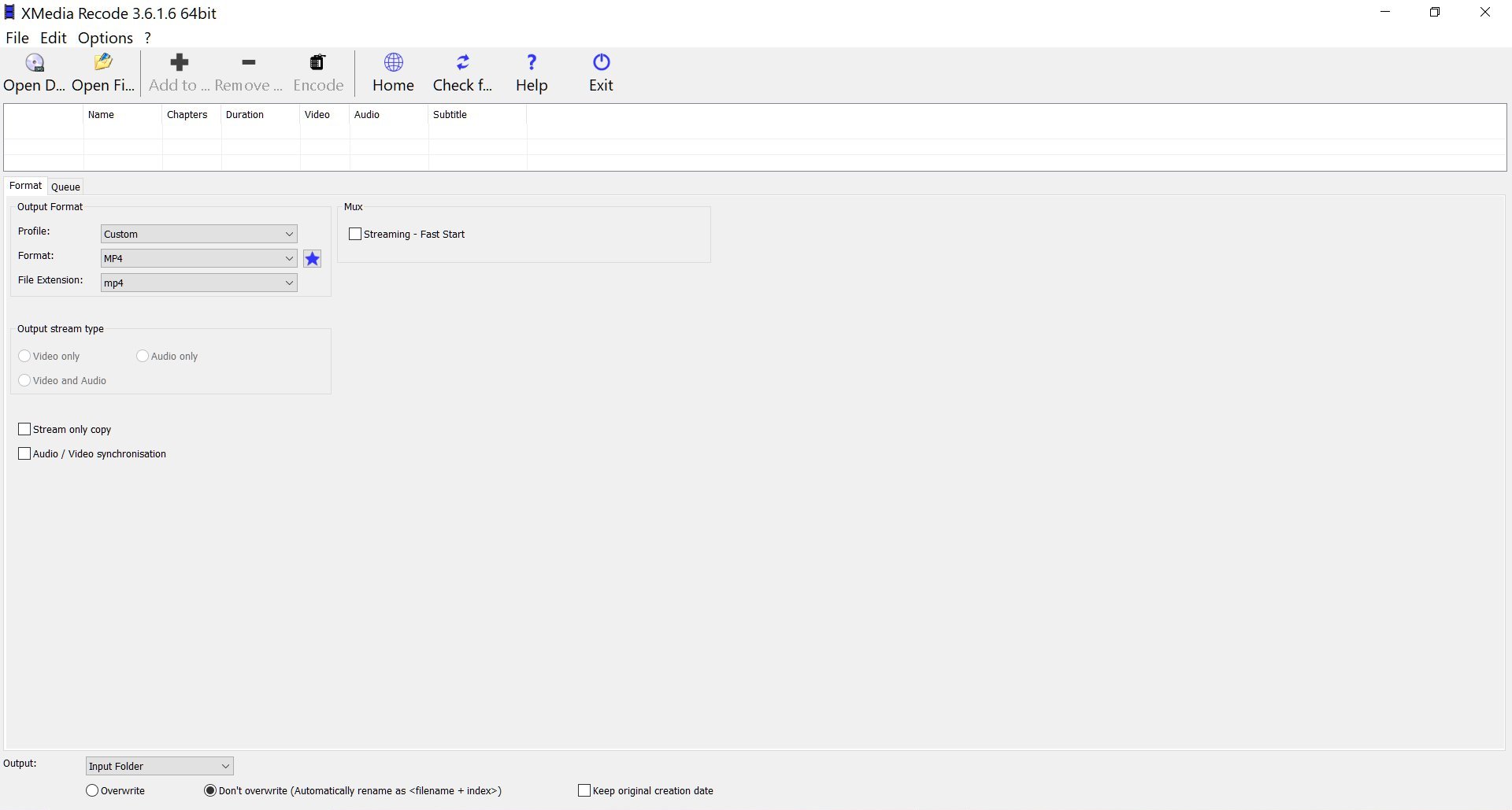Click the Chapters column header
1512x810 pixels.
191,115
